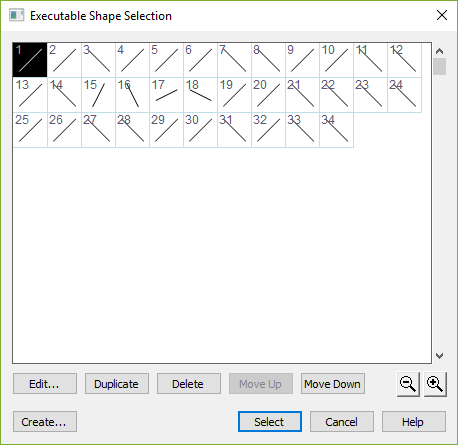458x445 pixels.
Task: Duplicate the selected shape
Action: tap(117, 384)
